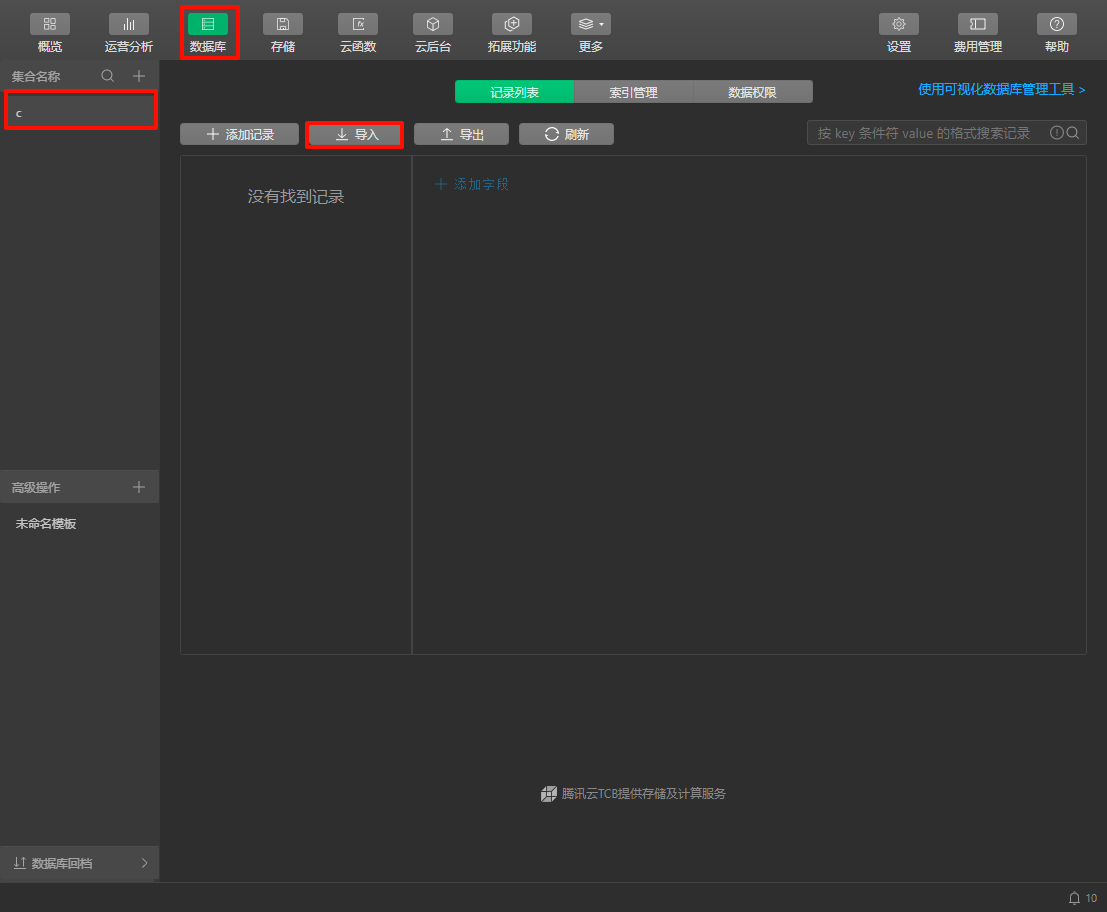Open 费用管理 billing icon
The image size is (1107, 912).
978,24
